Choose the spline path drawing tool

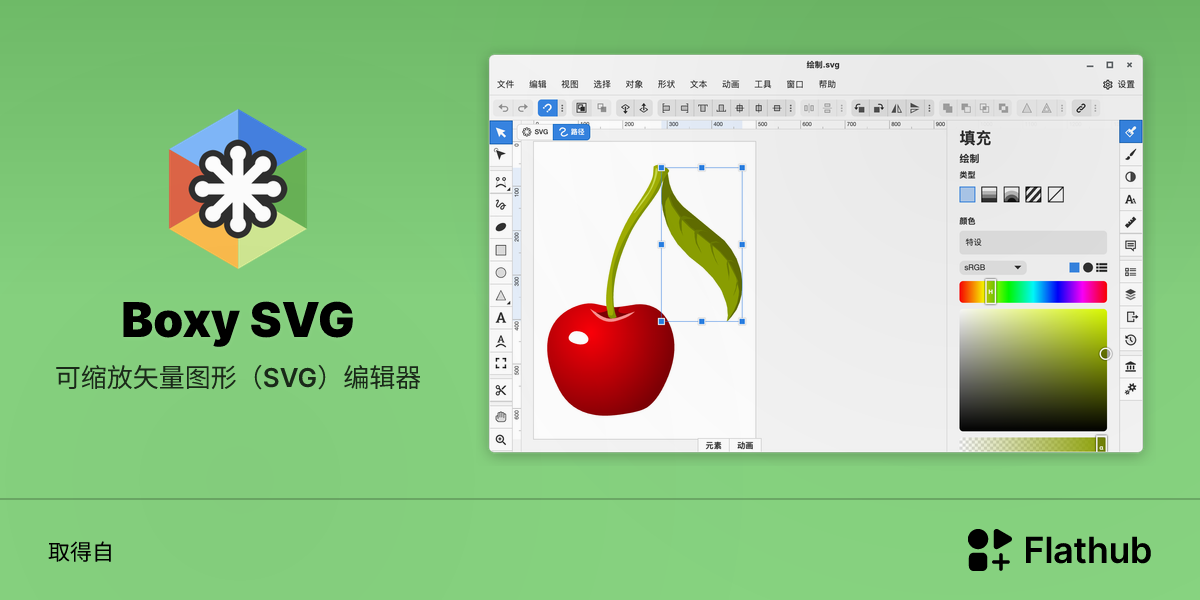click(x=501, y=182)
